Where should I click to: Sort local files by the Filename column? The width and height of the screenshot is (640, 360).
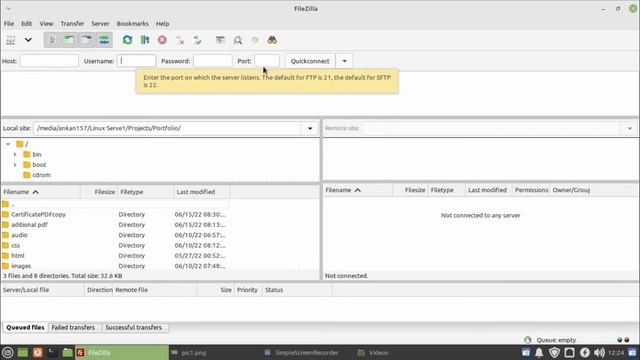(41, 192)
